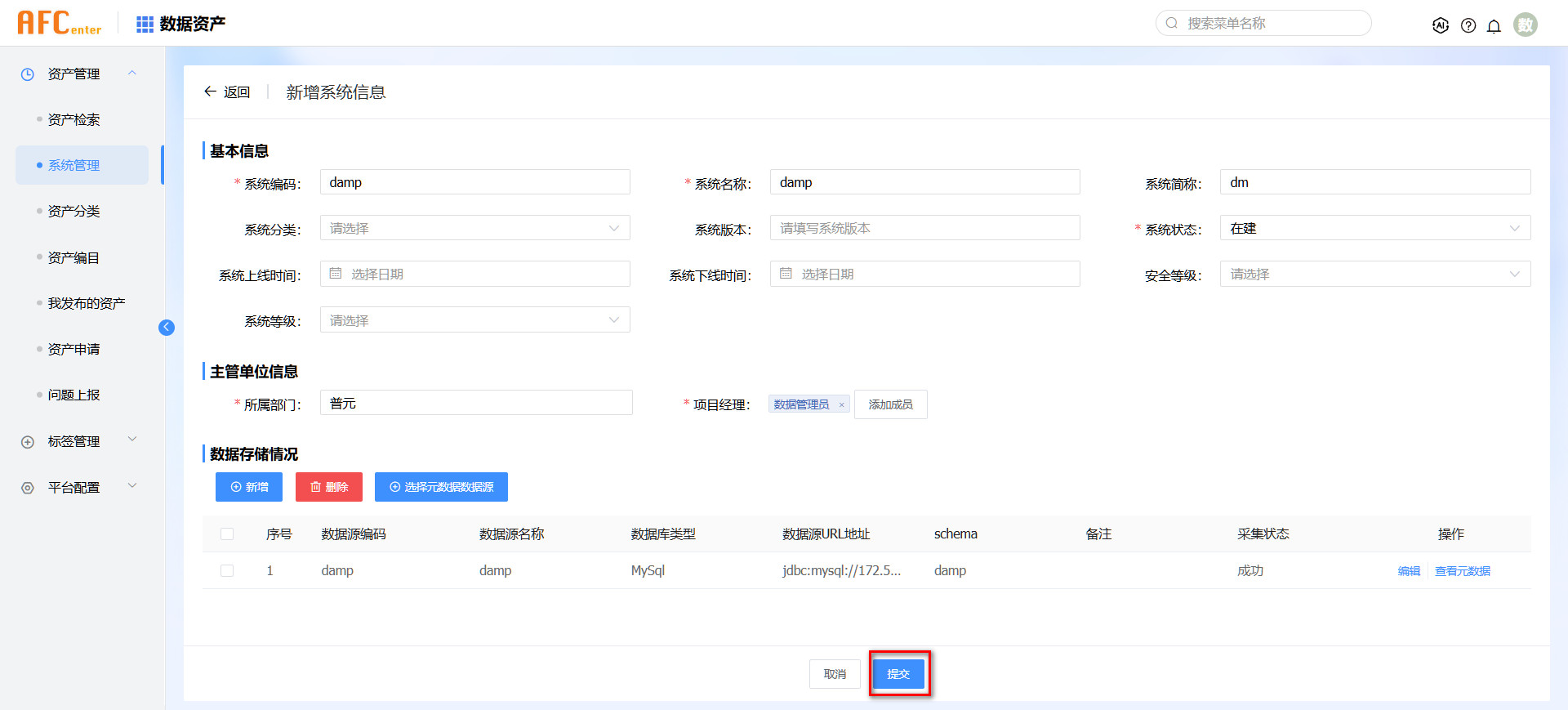Open the user avatar menu
Image resolution: width=1568 pixels, height=710 pixels.
pyautogui.click(x=1525, y=25)
